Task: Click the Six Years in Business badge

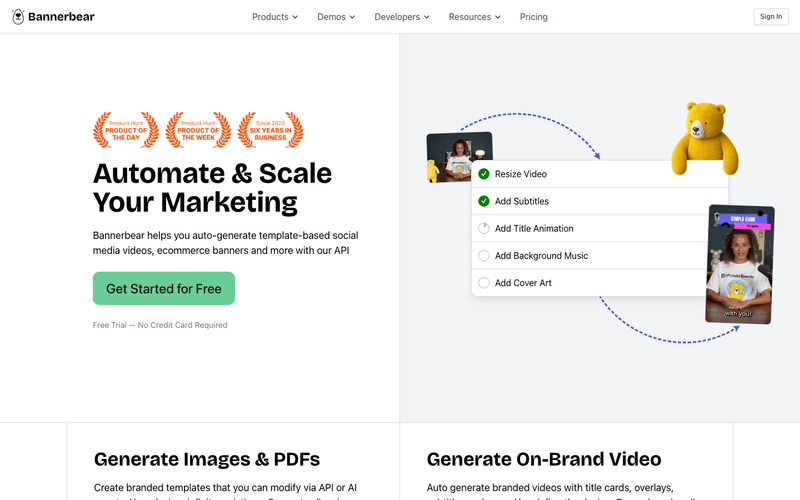Action: point(270,130)
